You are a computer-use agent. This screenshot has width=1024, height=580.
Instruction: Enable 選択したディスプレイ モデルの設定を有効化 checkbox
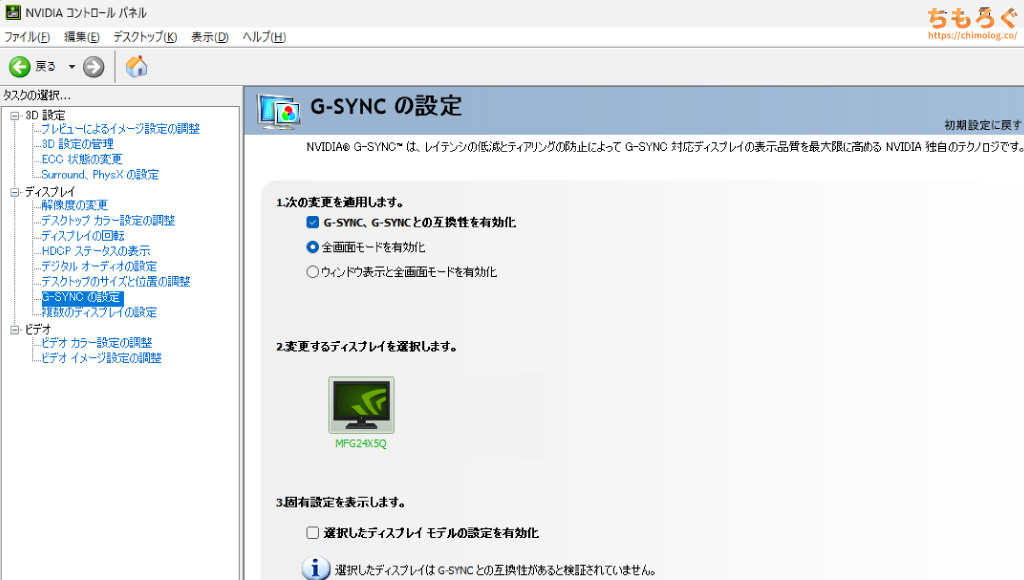point(312,532)
